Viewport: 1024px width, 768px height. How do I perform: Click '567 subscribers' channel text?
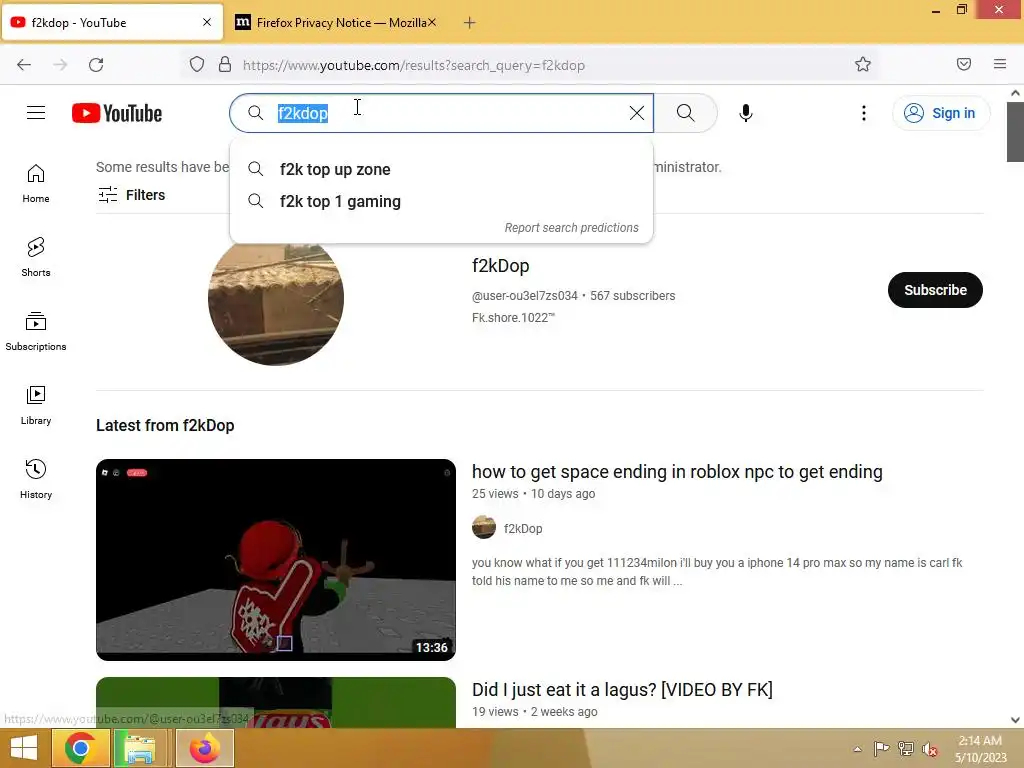pos(633,296)
